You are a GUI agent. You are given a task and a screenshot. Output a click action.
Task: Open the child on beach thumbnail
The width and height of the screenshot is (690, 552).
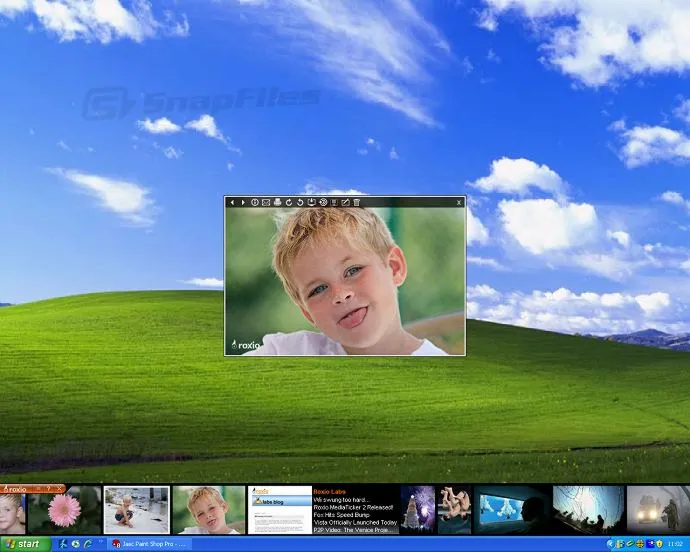coord(137,510)
